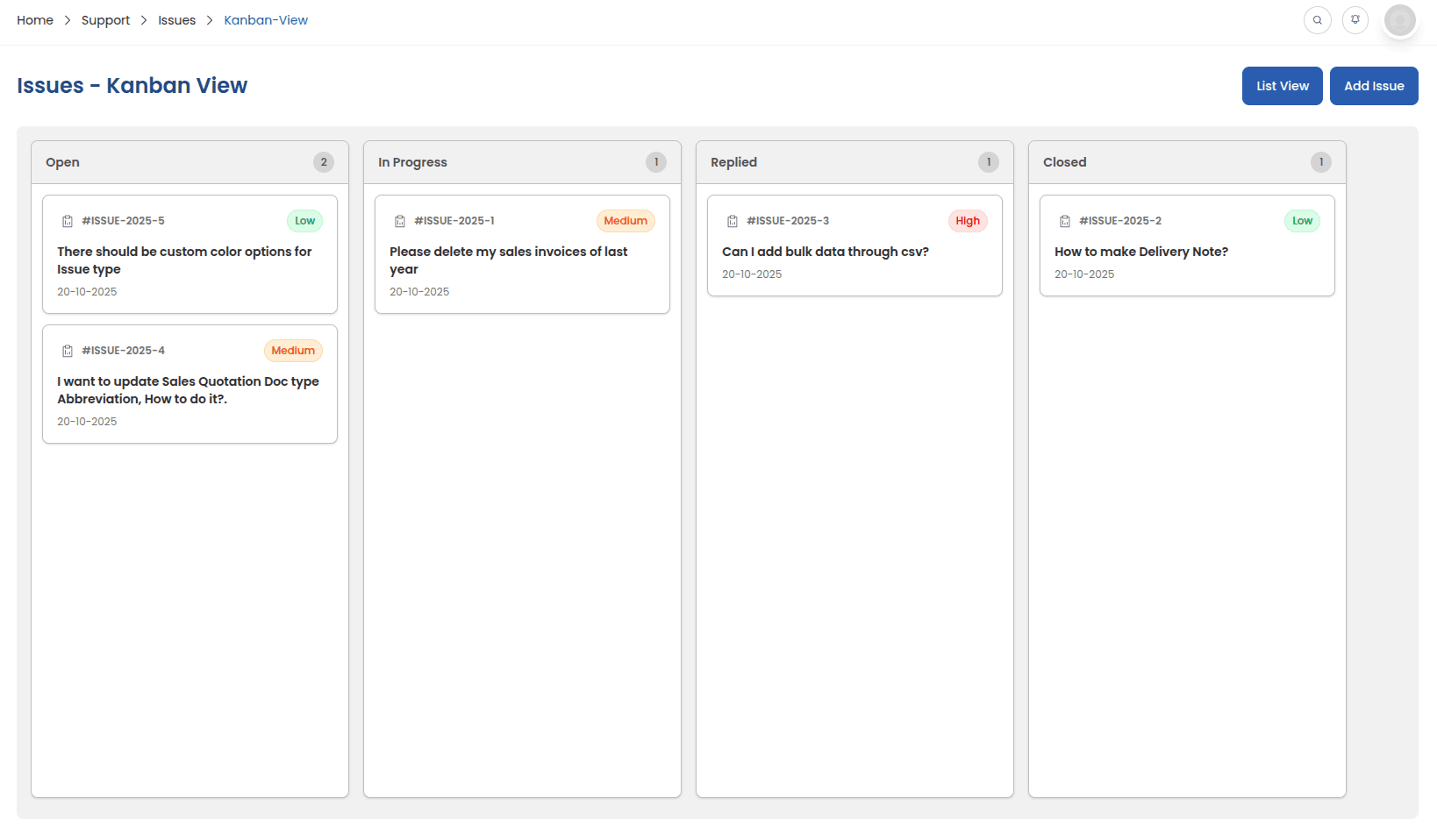Click clipboard icon on ISSUE-2025-5 card
The image size is (1437, 840).
tap(68, 221)
